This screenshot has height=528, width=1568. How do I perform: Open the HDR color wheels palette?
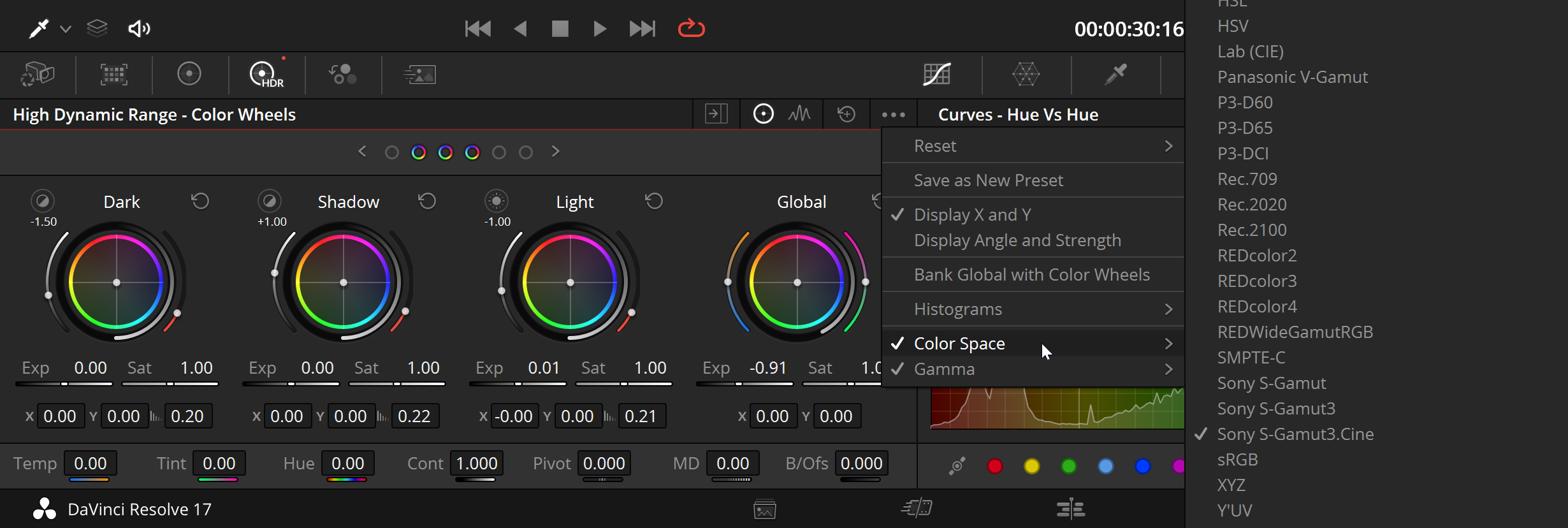266,75
